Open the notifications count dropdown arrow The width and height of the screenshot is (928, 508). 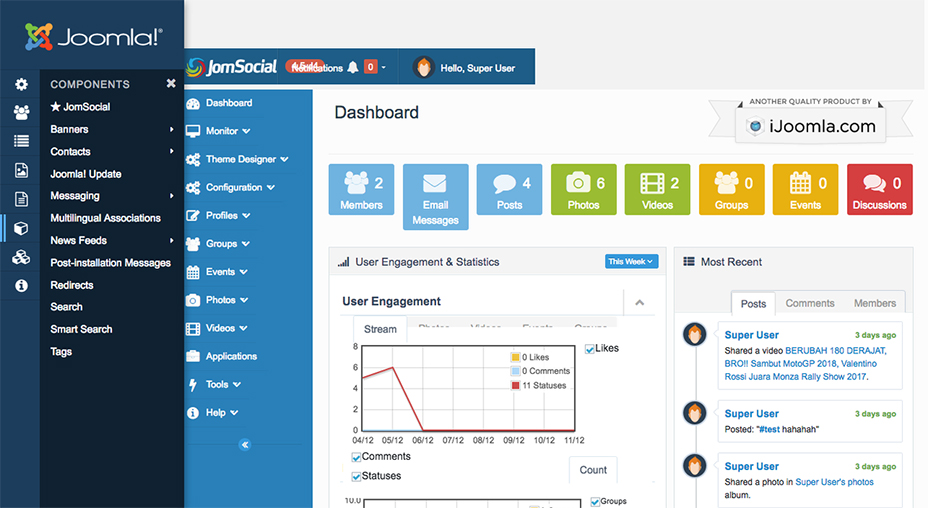point(384,67)
